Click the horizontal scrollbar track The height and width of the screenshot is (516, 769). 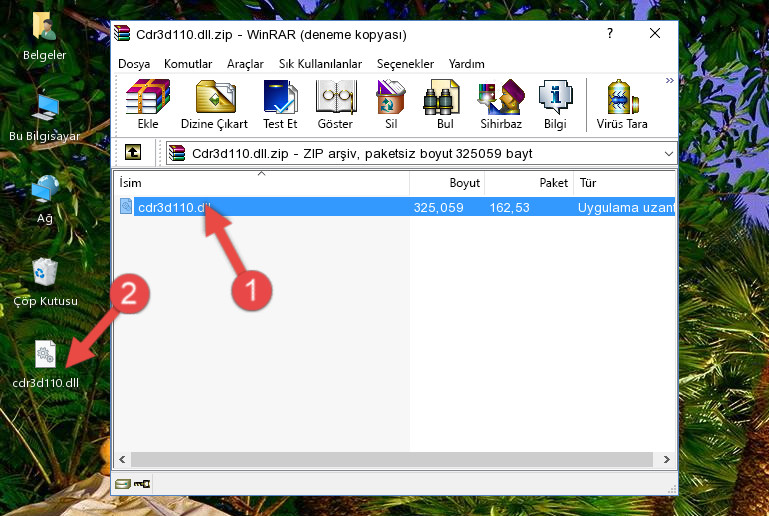pyautogui.click(x=391, y=460)
